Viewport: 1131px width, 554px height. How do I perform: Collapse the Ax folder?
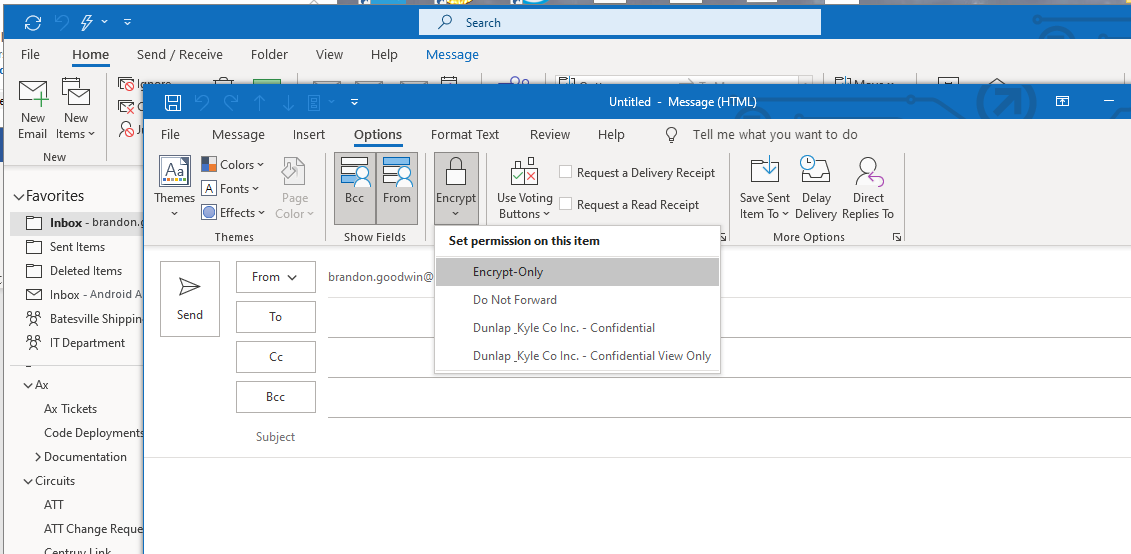click(28, 385)
